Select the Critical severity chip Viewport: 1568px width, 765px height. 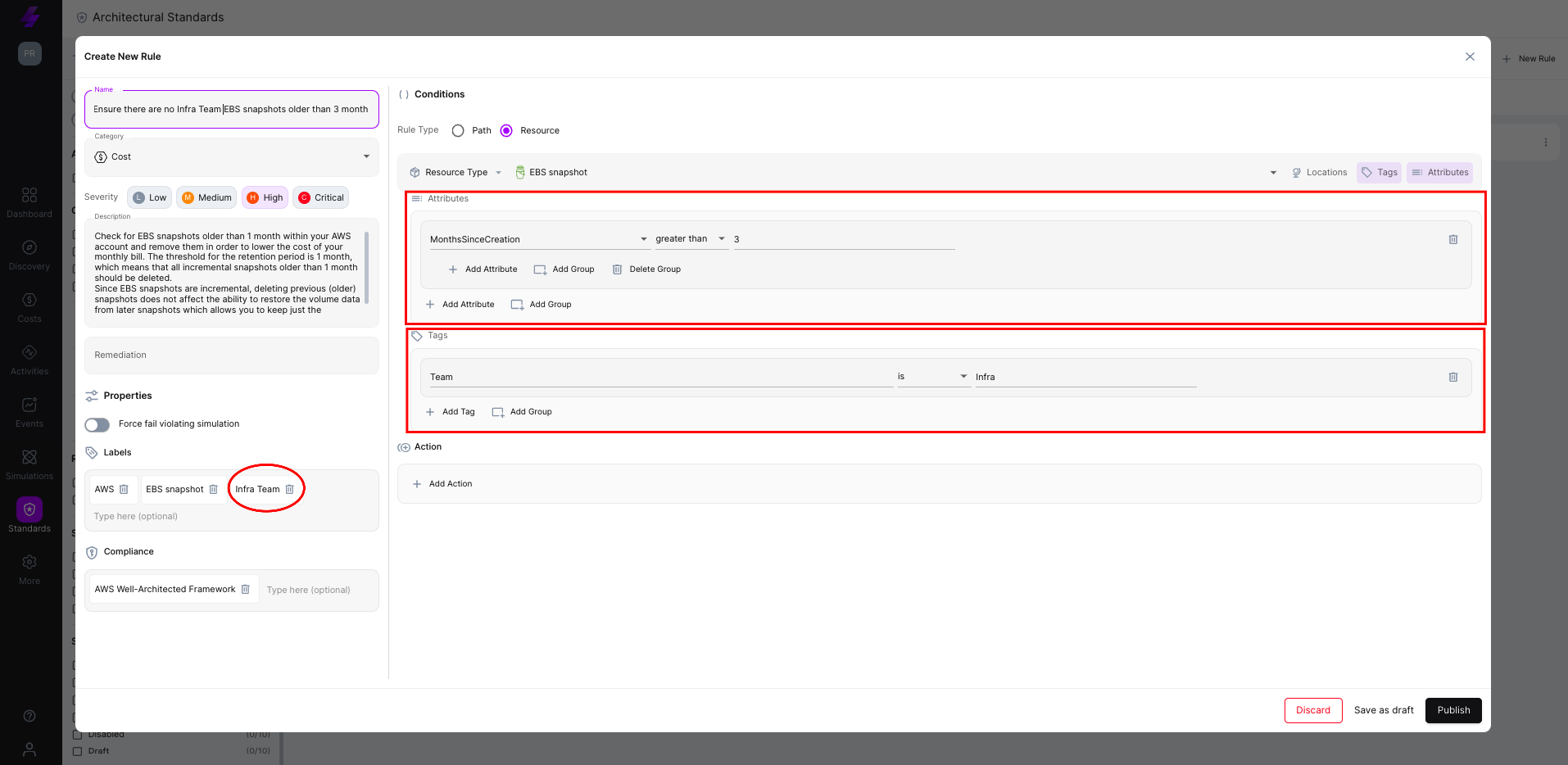320,197
